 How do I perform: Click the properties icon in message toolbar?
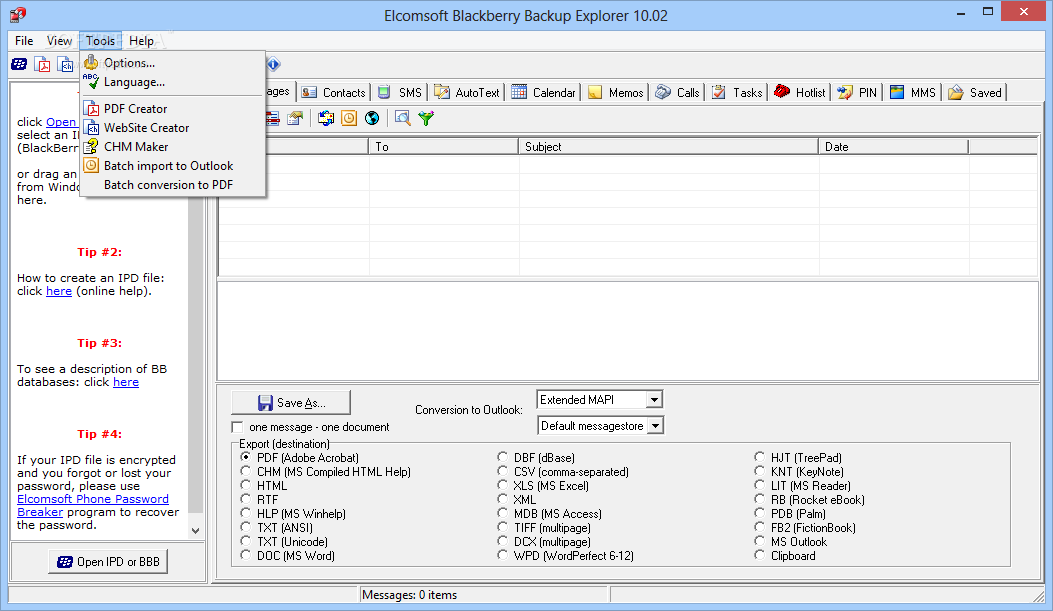pos(295,118)
